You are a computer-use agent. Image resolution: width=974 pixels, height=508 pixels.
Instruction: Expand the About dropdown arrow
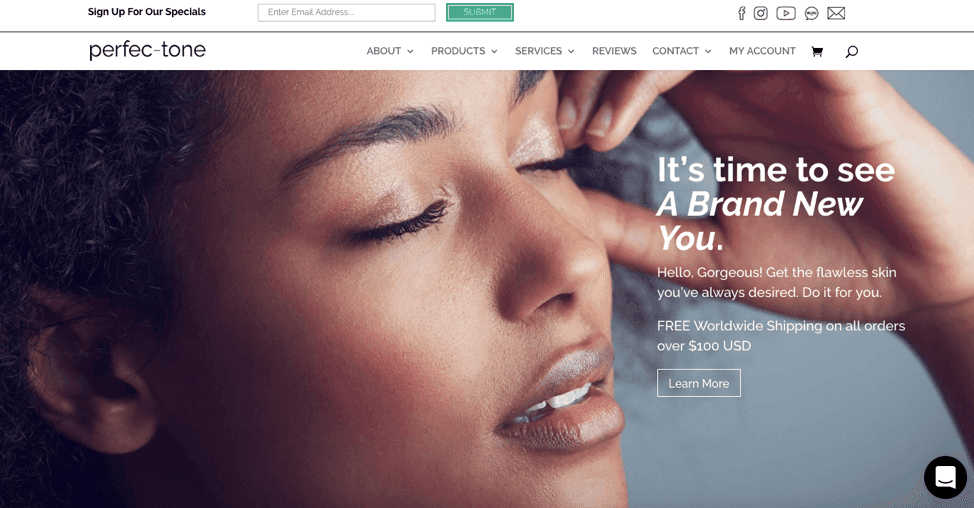(x=410, y=52)
